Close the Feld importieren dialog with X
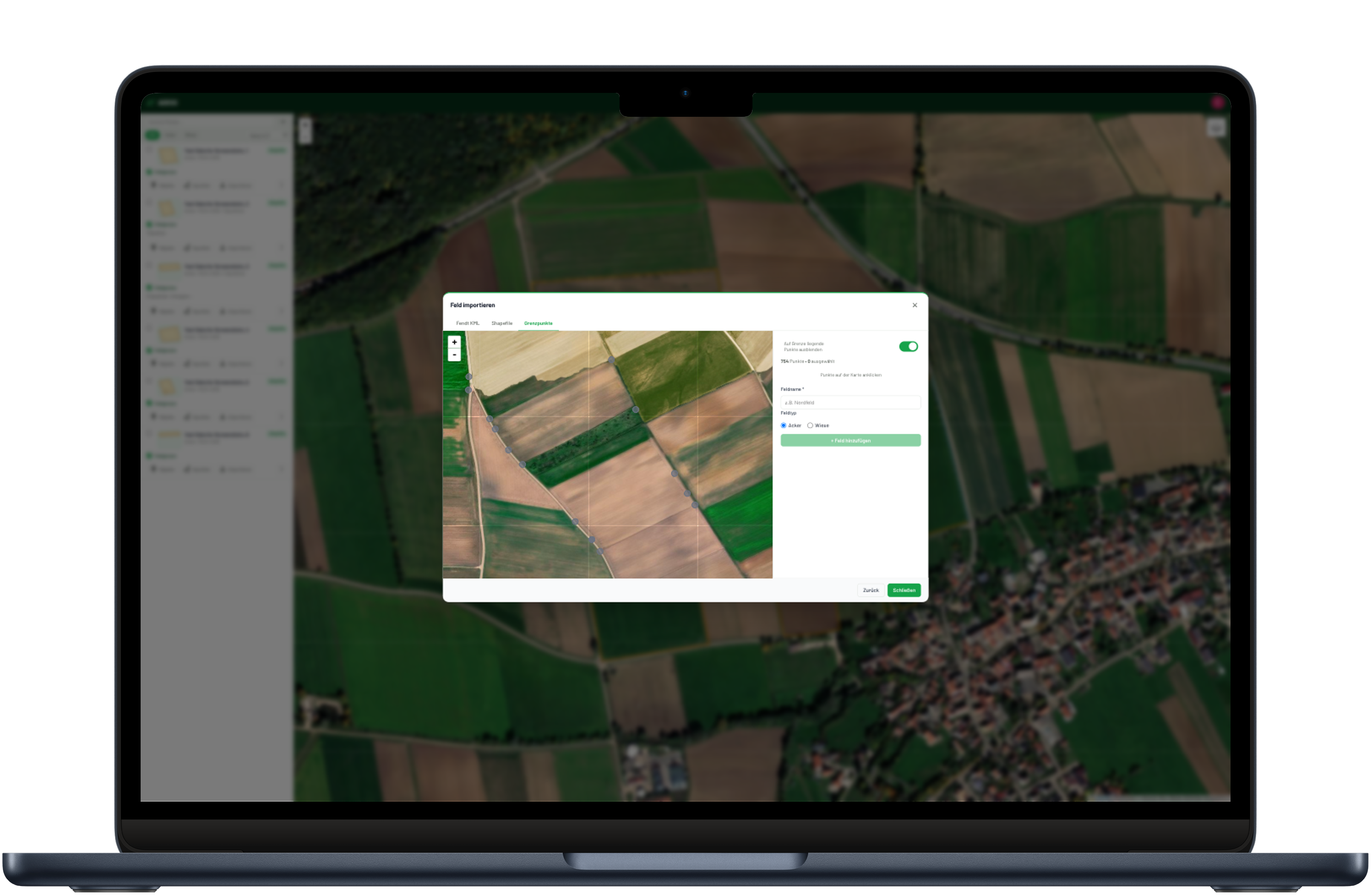This screenshot has width=1372, height=895. point(915,305)
